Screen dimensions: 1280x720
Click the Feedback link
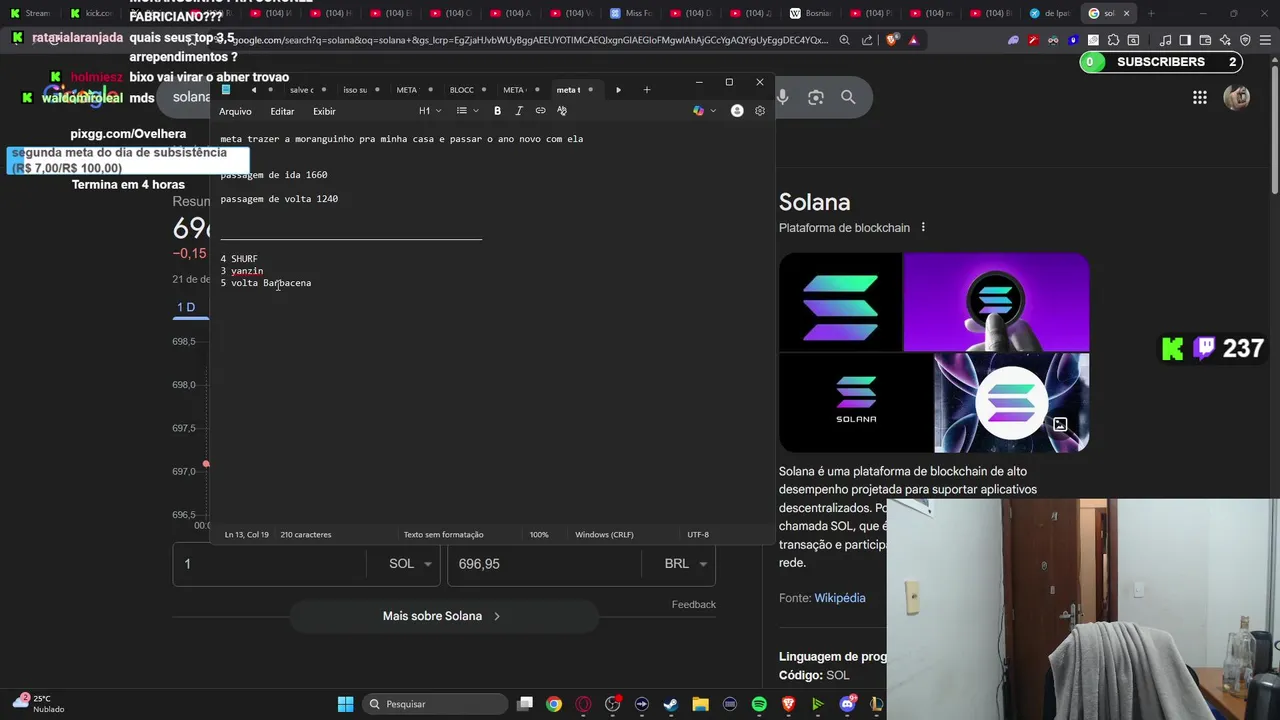click(694, 604)
